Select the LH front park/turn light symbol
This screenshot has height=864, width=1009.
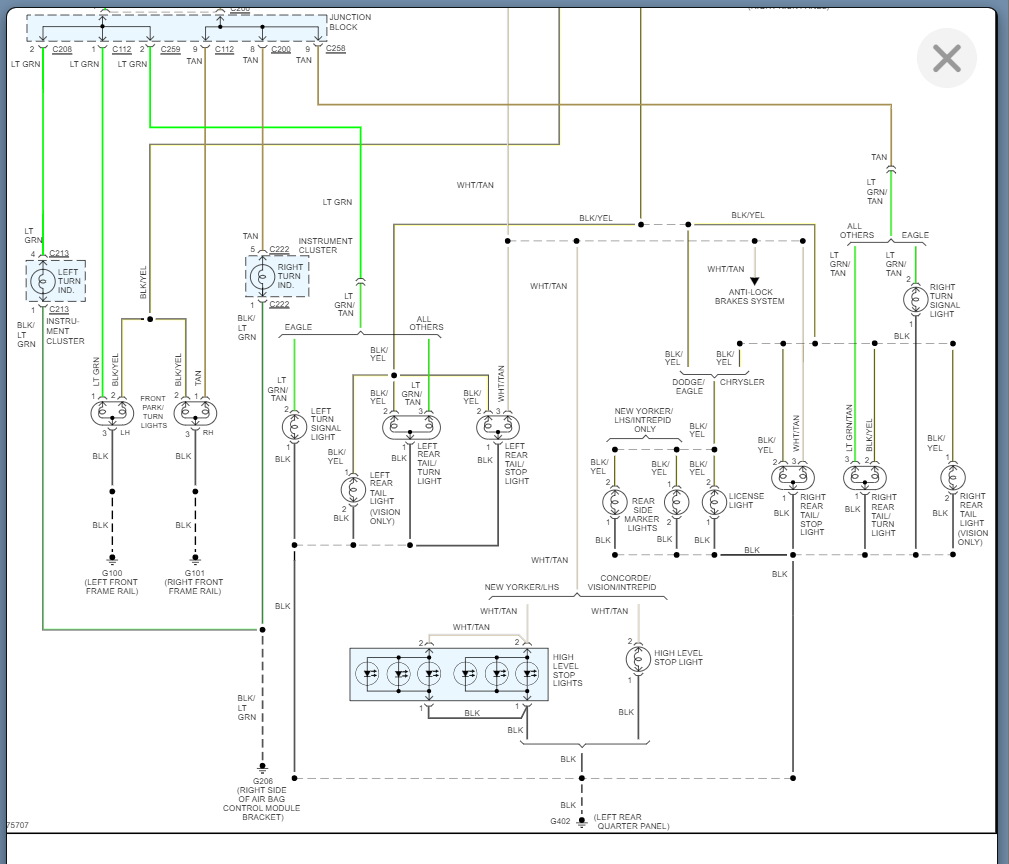click(x=112, y=412)
